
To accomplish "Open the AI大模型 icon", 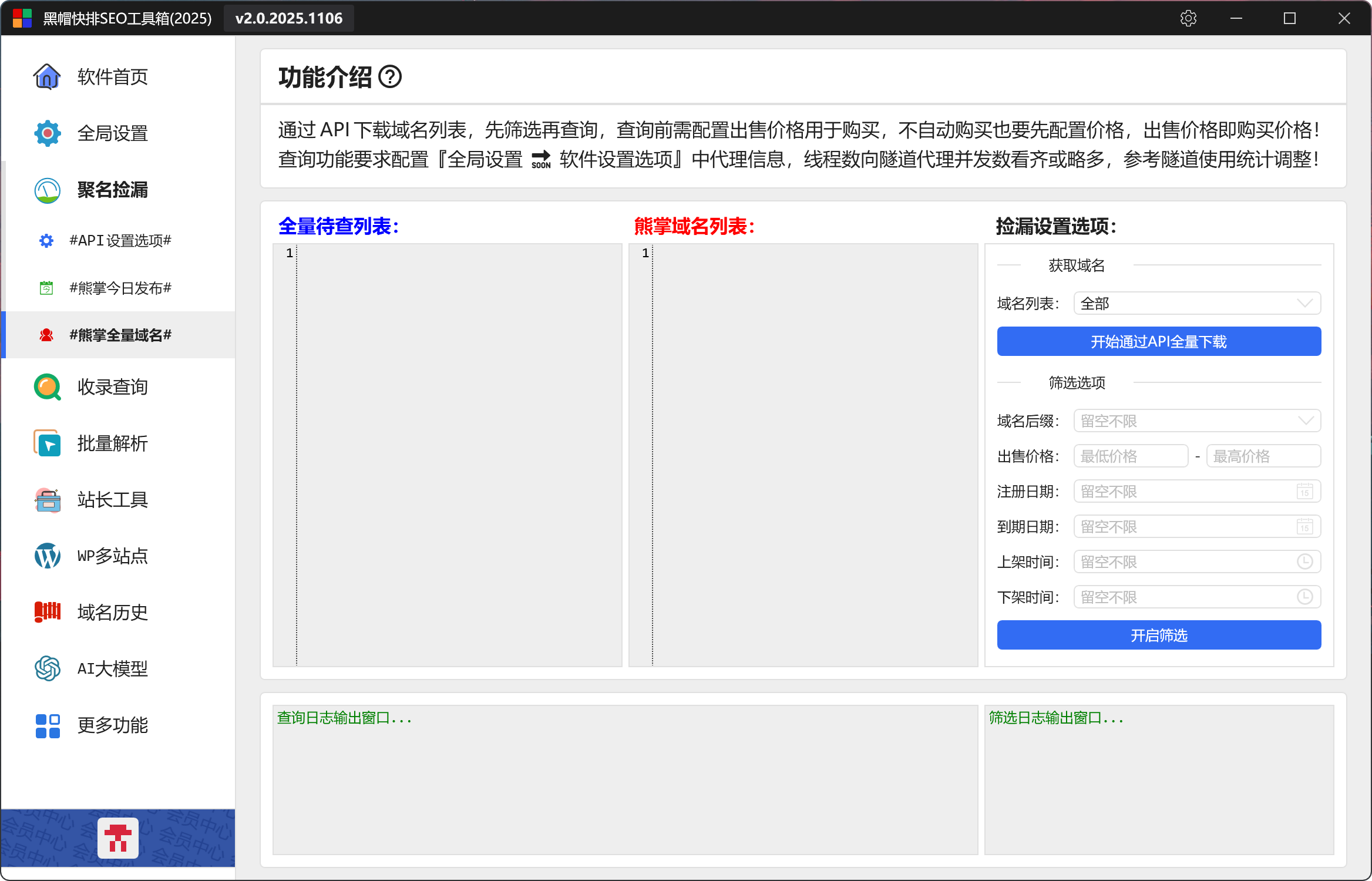I will tap(47, 668).
